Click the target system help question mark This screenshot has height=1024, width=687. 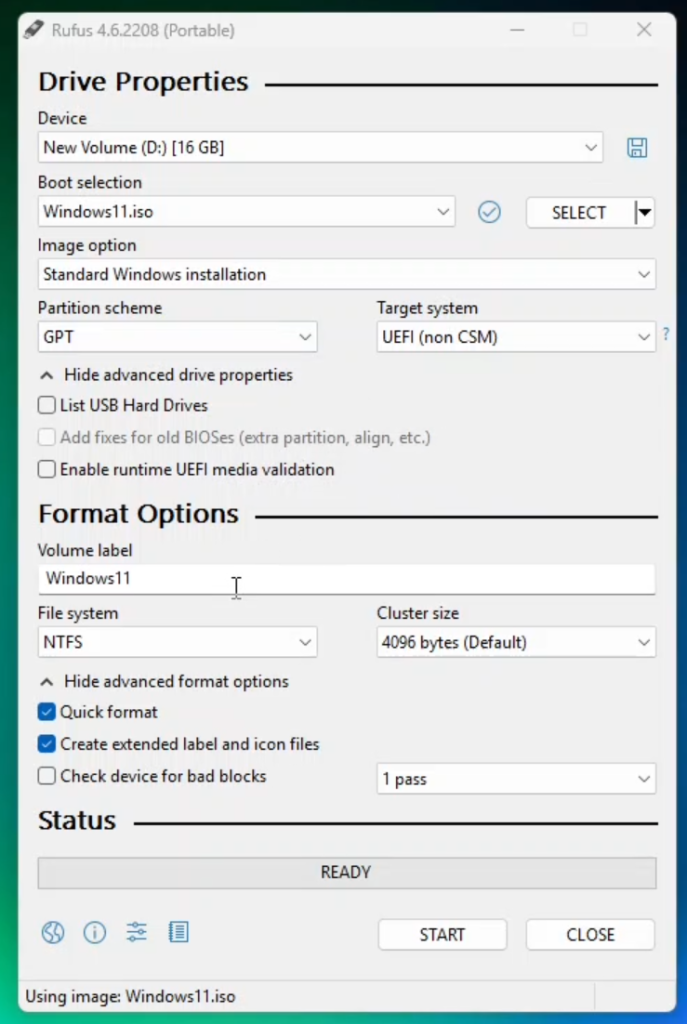click(x=666, y=334)
